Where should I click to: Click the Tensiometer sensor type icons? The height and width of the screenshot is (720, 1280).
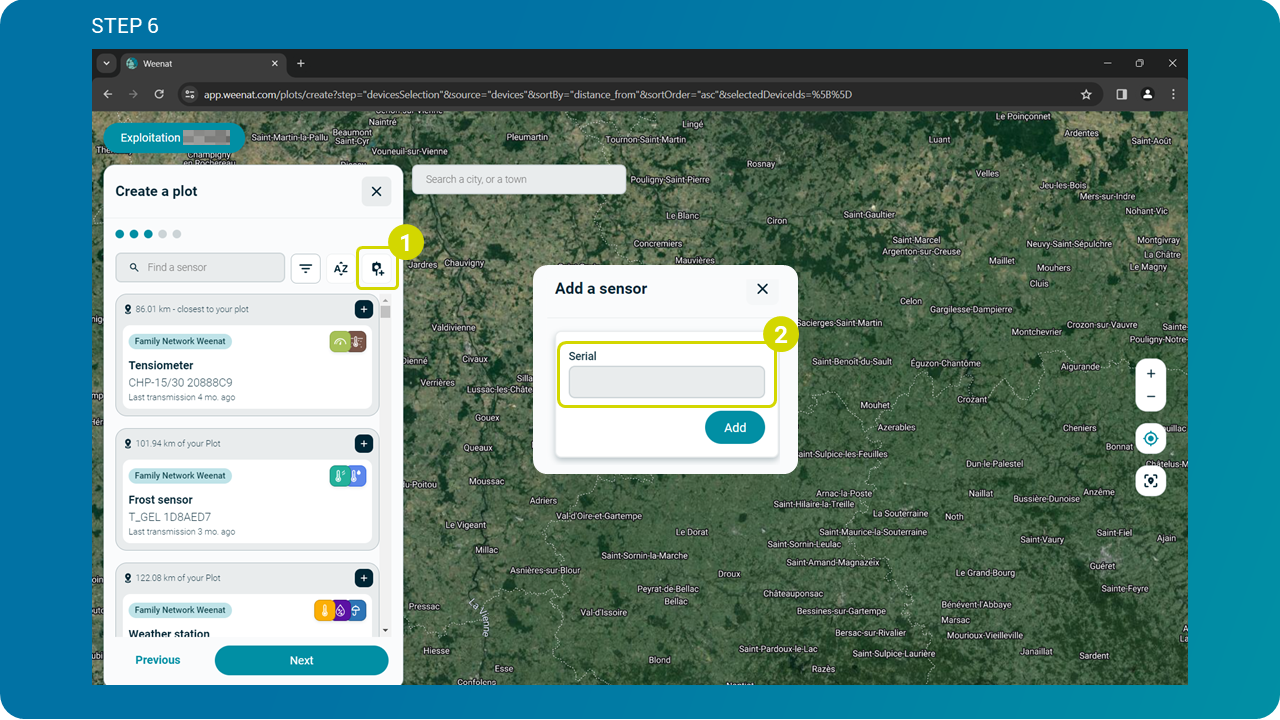pos(348,342)
